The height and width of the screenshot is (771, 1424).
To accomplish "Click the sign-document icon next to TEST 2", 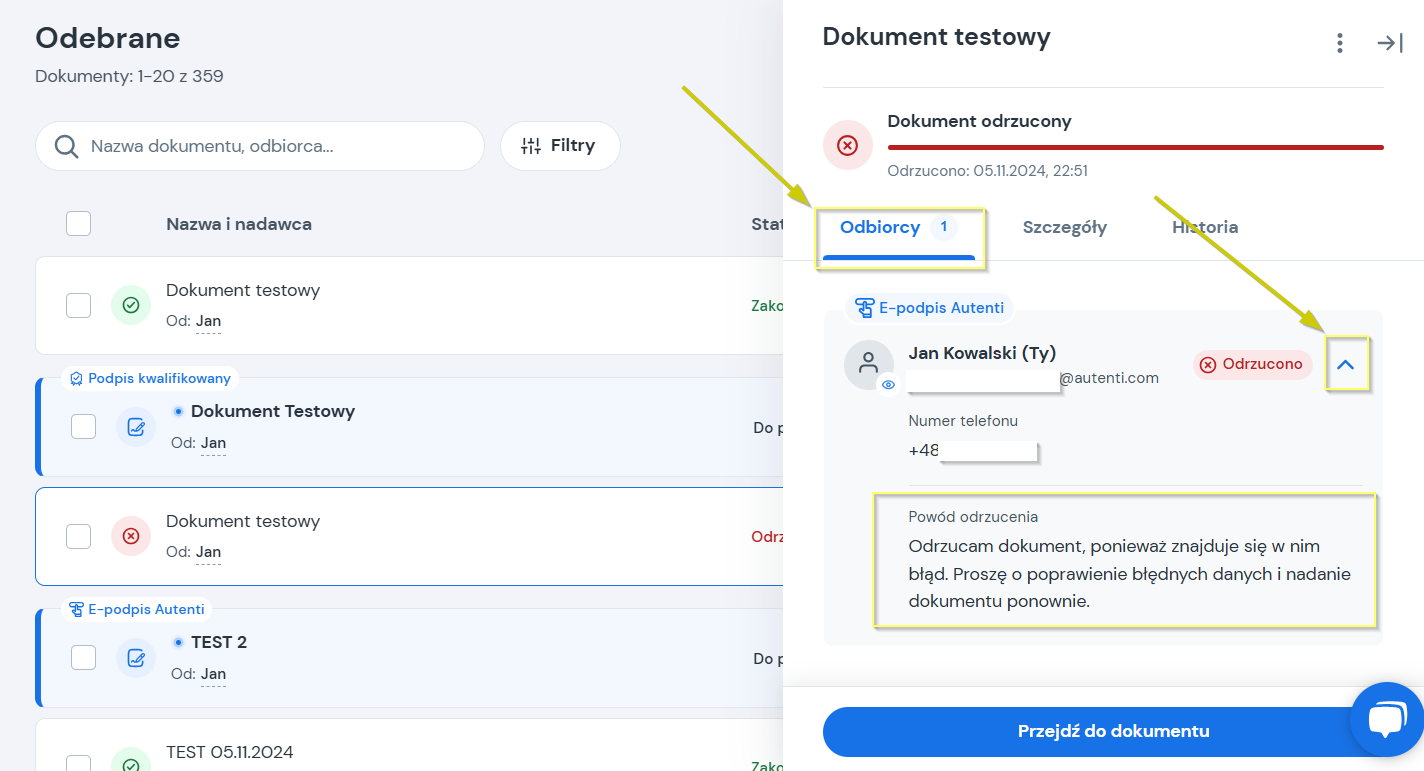I will click(136, 658).
